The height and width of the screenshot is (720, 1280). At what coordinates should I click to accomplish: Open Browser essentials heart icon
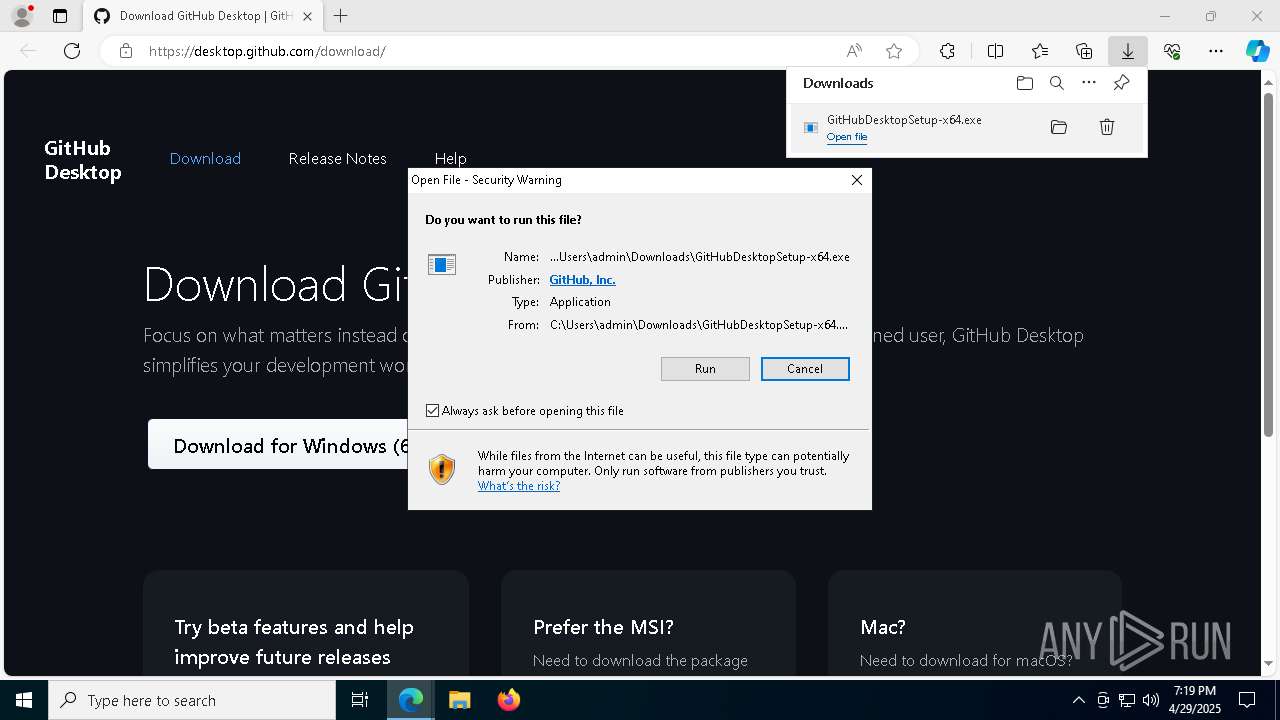pos(1172,51)
